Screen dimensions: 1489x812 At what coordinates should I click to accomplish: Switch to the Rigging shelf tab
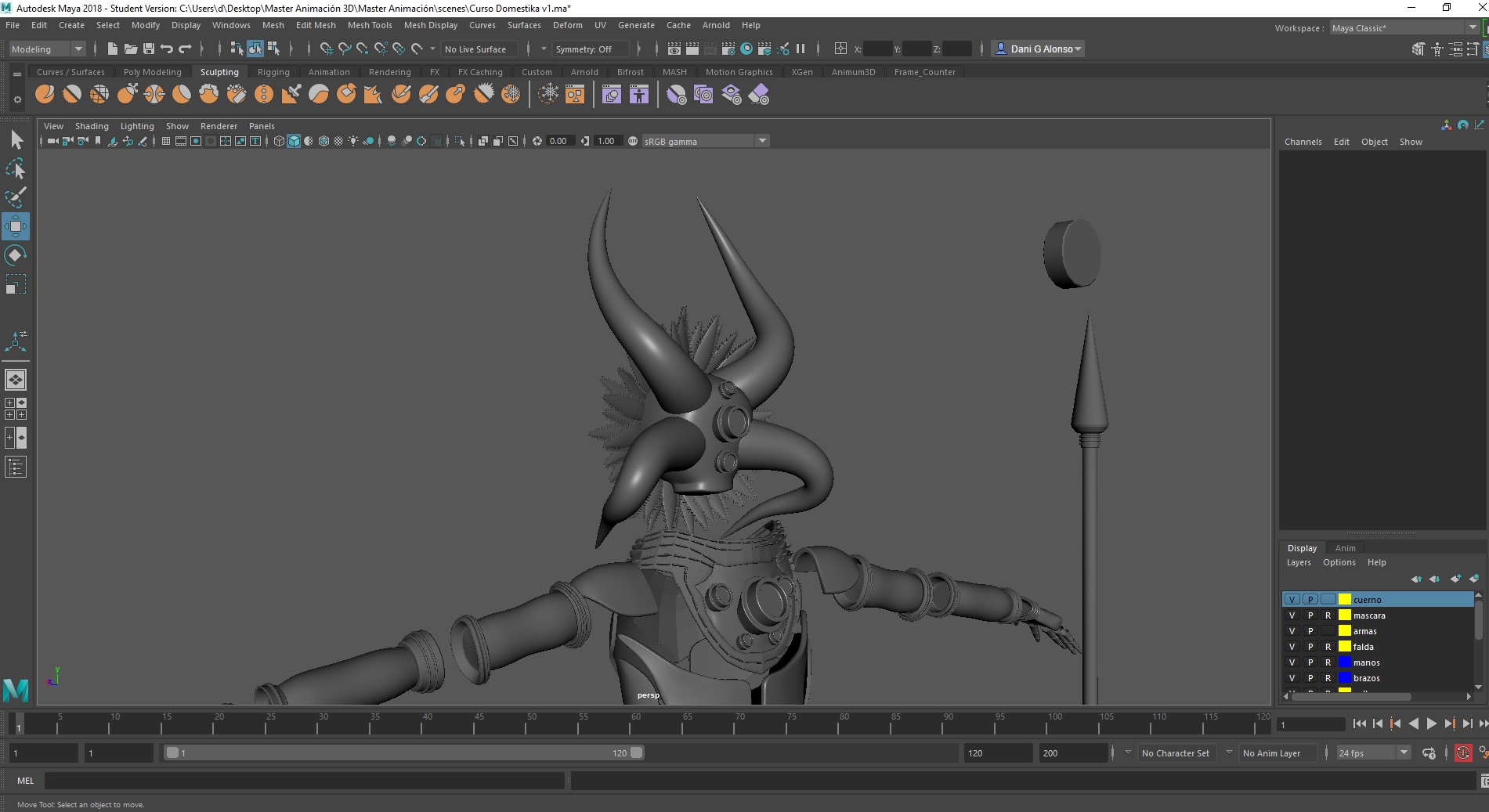click(273, 72)
